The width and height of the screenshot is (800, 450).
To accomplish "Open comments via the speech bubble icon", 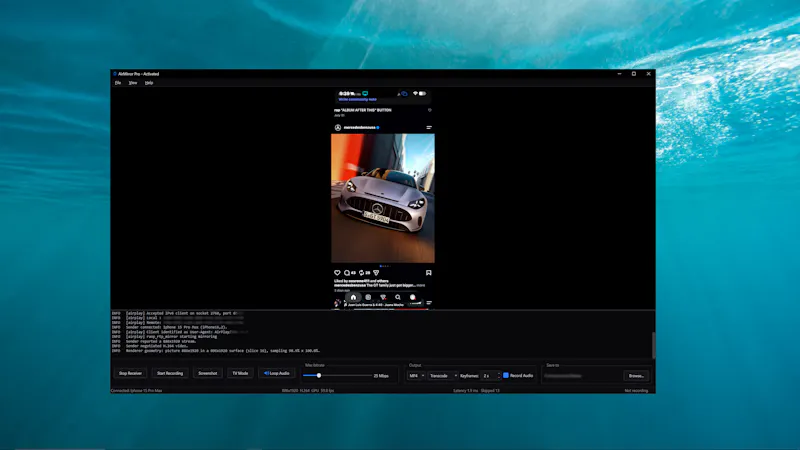I will point(347,273).
